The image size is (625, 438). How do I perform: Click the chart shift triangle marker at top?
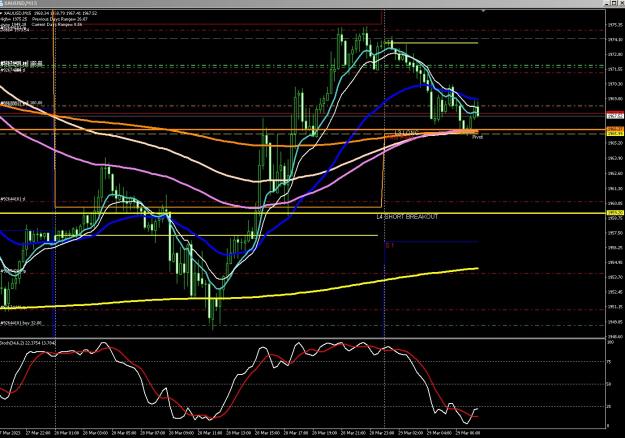coord(483,11)
